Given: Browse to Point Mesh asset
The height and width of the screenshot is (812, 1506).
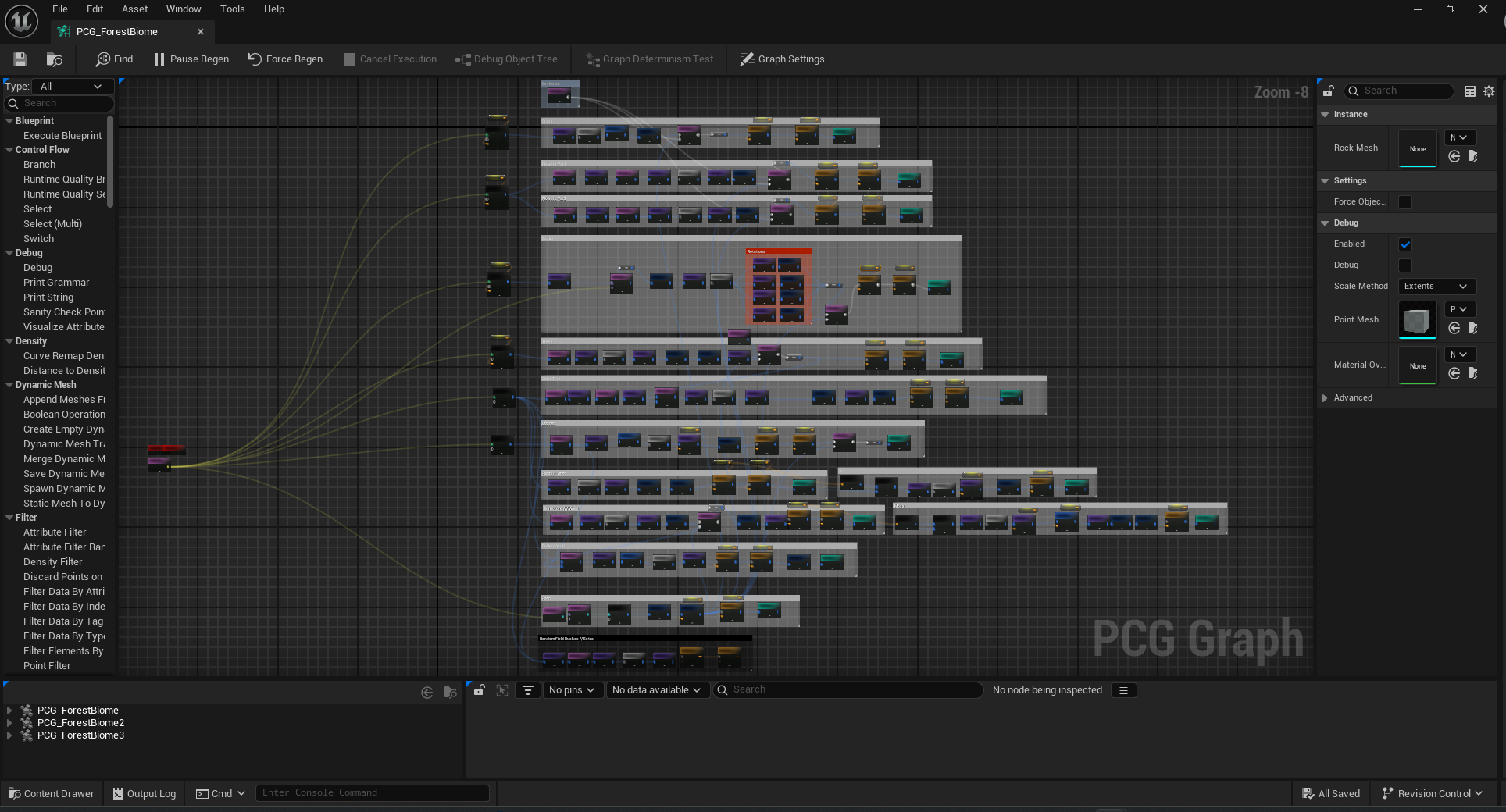Looking at the screenshot, I should tap(1472, 328).
